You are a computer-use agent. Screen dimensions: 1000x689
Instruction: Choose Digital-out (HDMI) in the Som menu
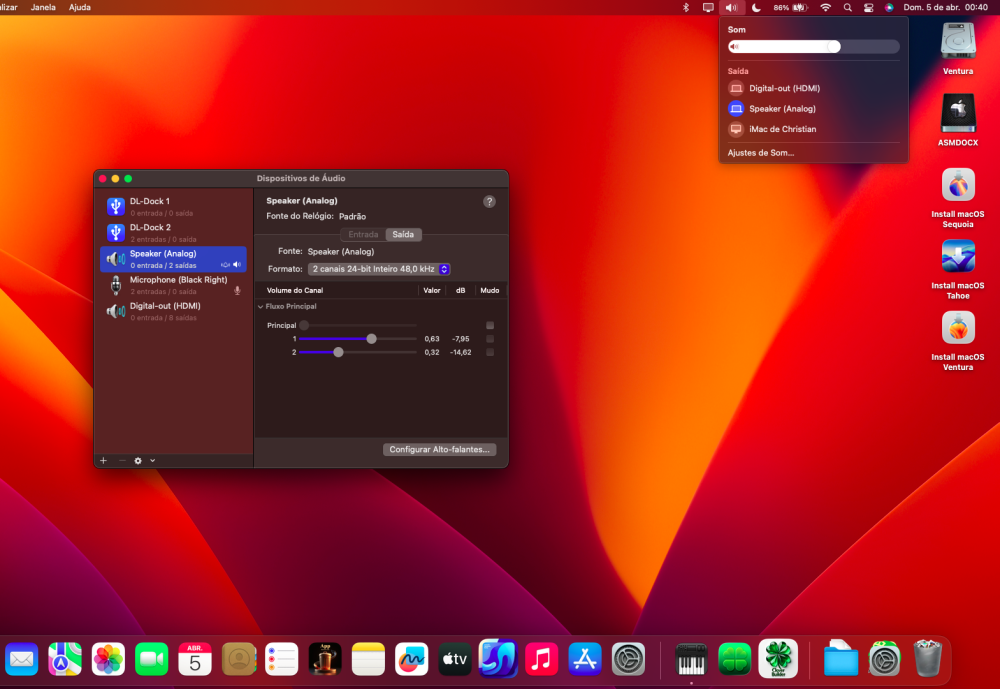[813, 88]
